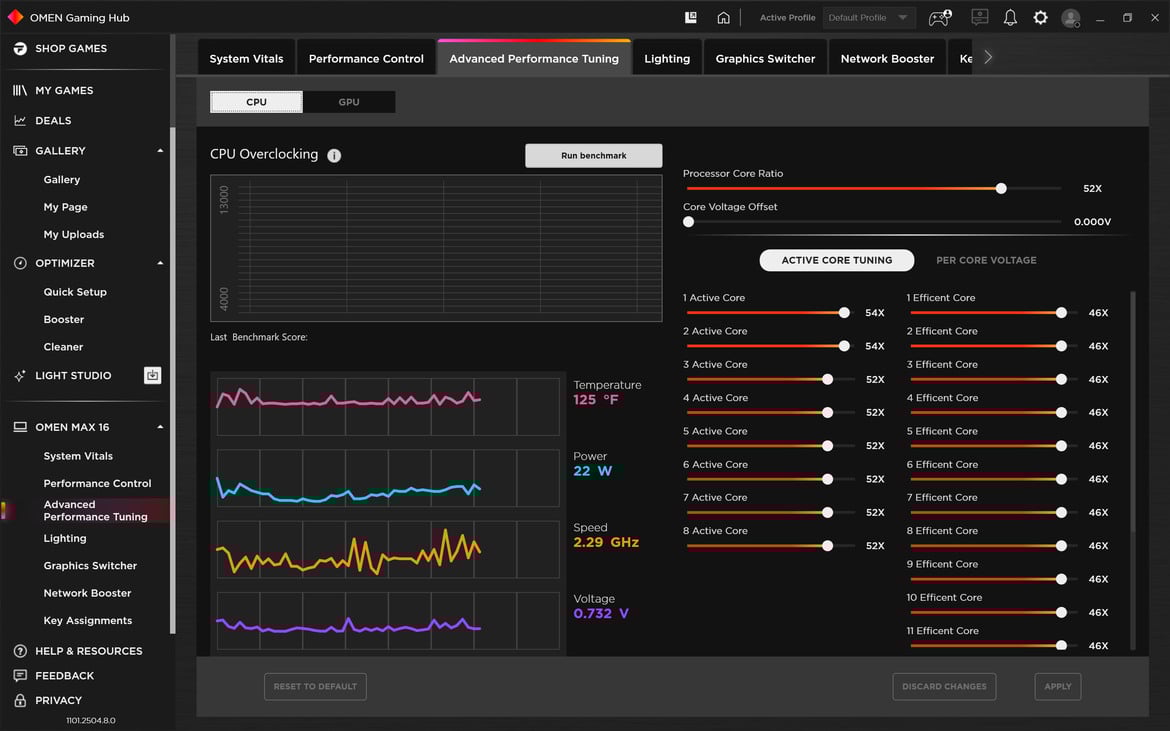
Task: Click the CPU Overclocking info icon
Action: [x=334, y=155]
